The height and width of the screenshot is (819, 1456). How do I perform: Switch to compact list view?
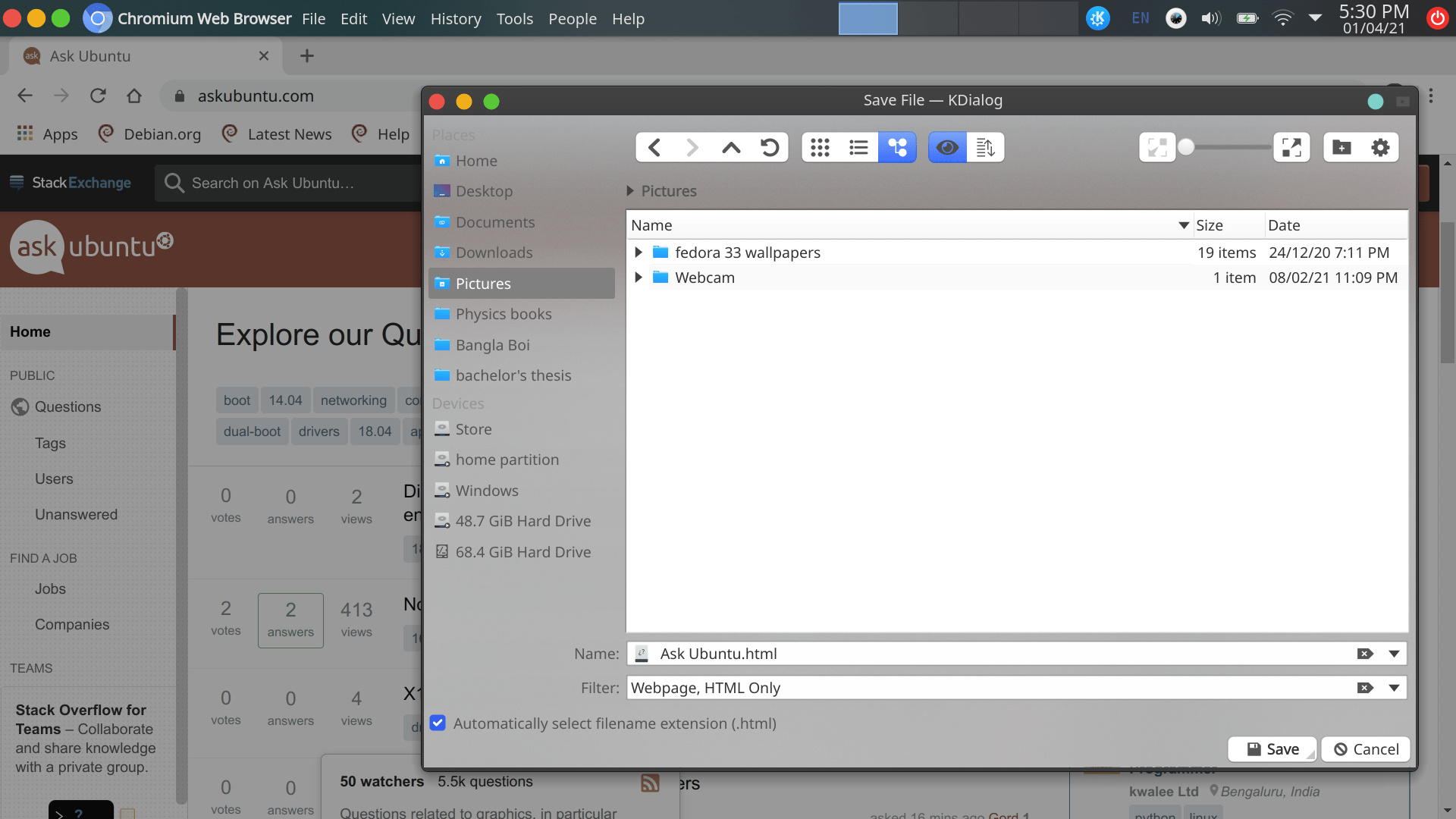click(858, 147)
